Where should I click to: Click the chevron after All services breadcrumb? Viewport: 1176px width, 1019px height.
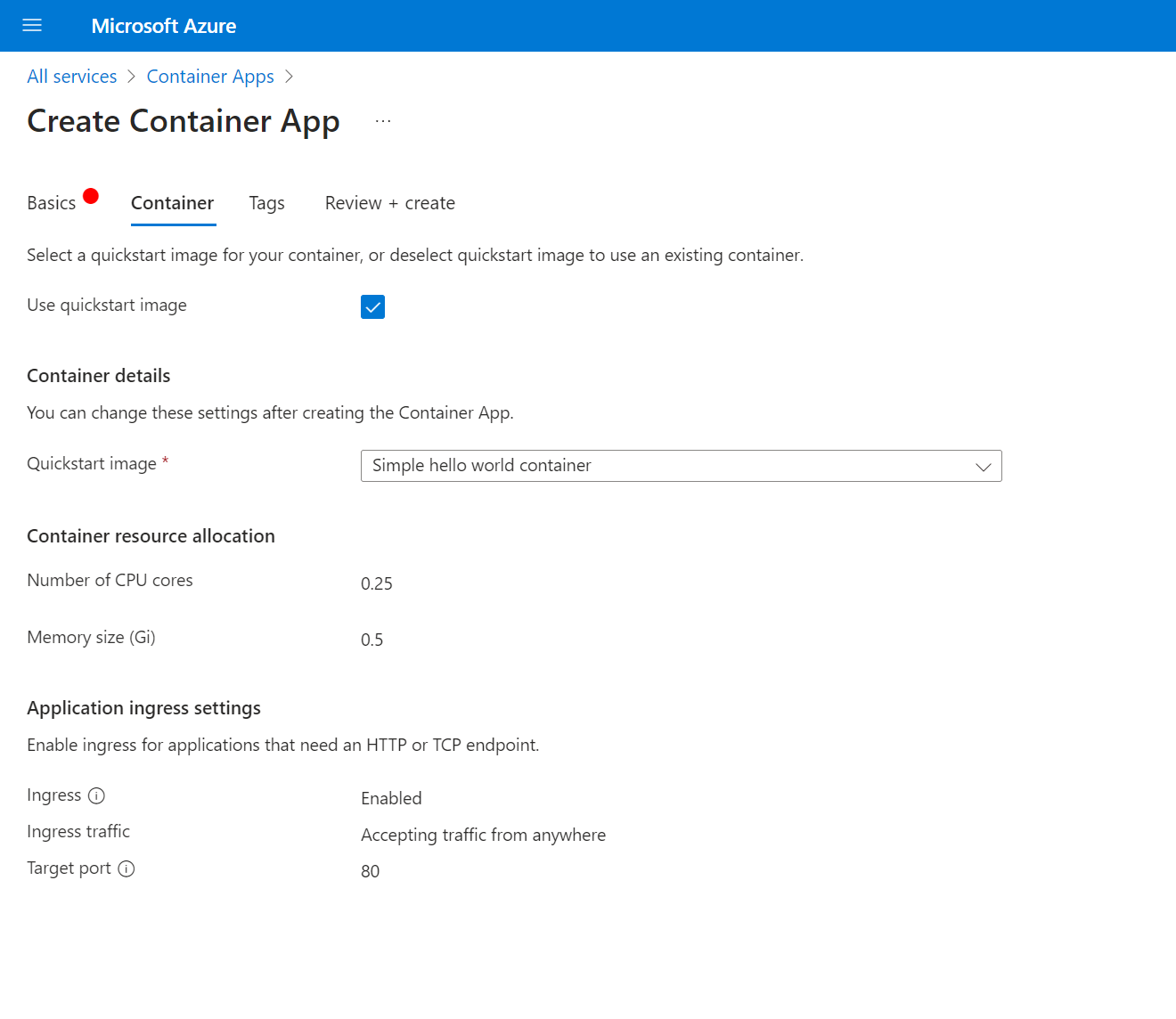pos(132,77)
